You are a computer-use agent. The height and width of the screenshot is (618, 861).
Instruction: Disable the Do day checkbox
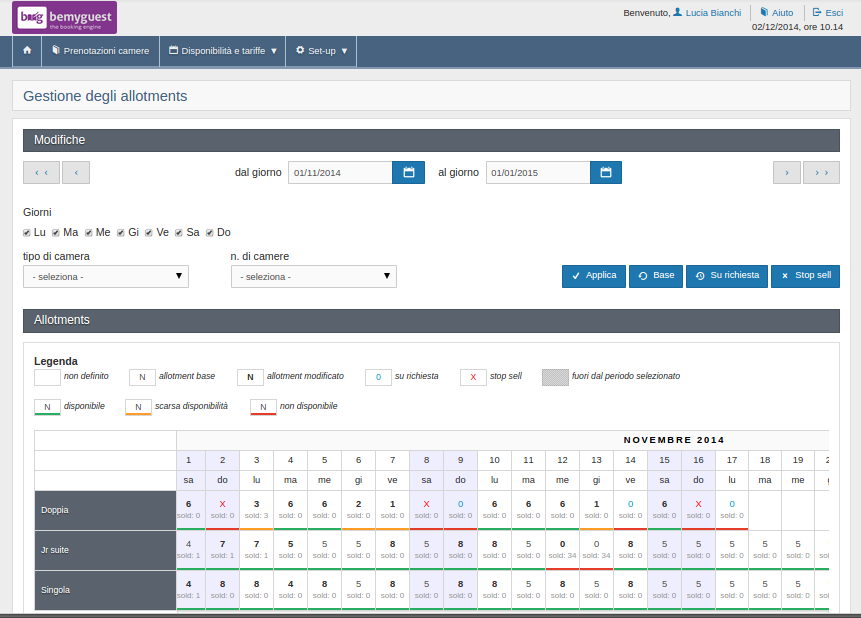210,233
